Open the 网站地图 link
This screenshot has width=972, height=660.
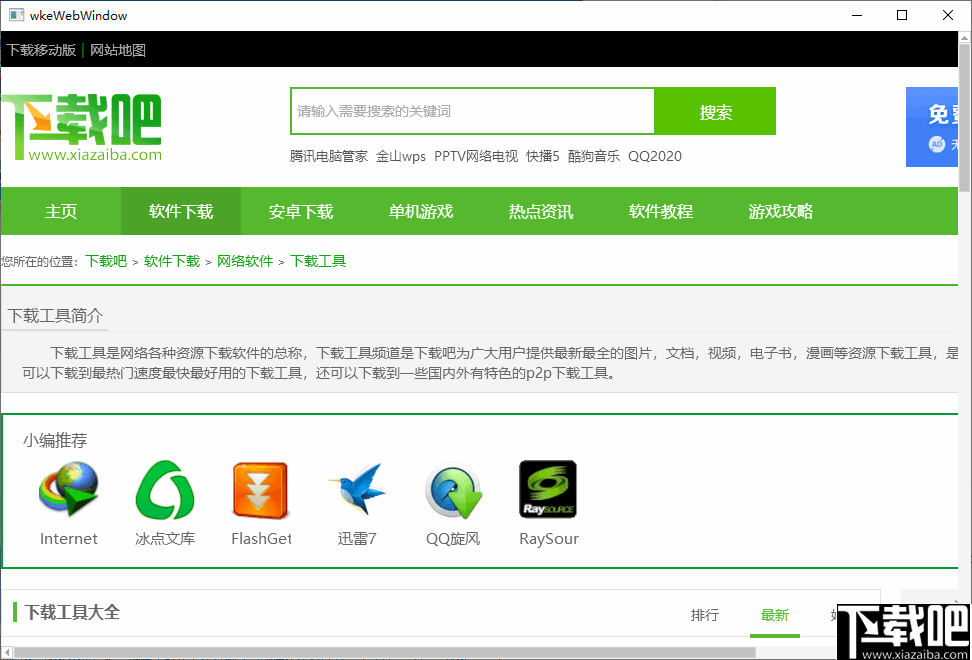point(117,49)
